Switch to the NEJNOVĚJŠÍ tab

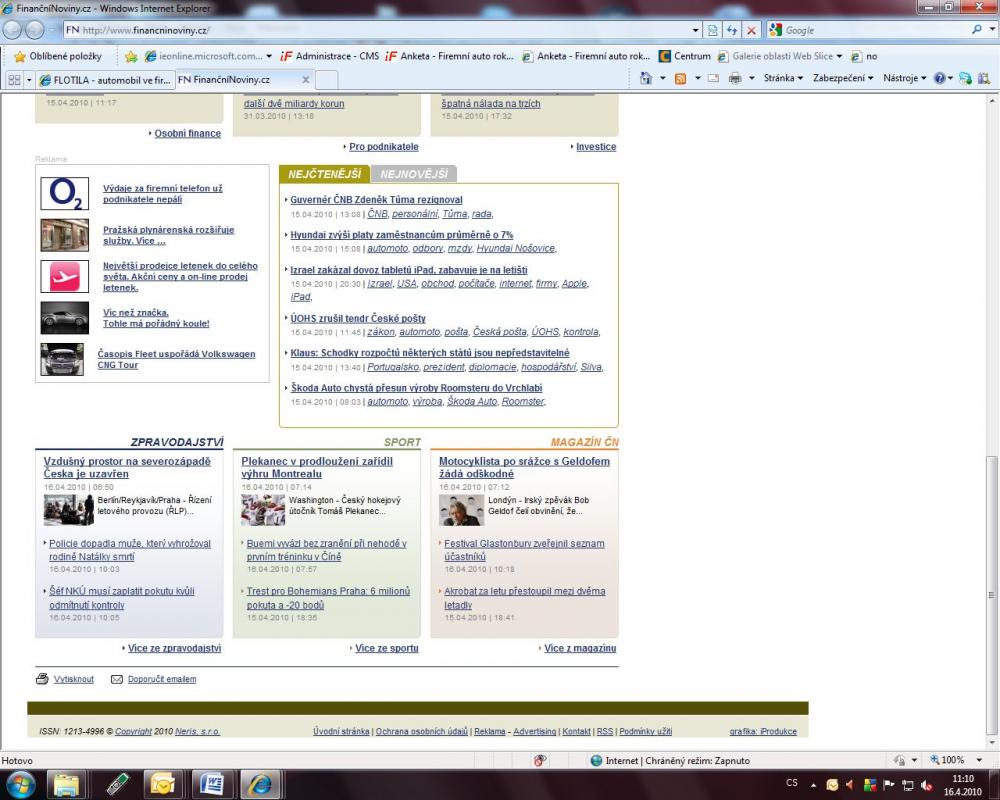click(x=414, y=174)
